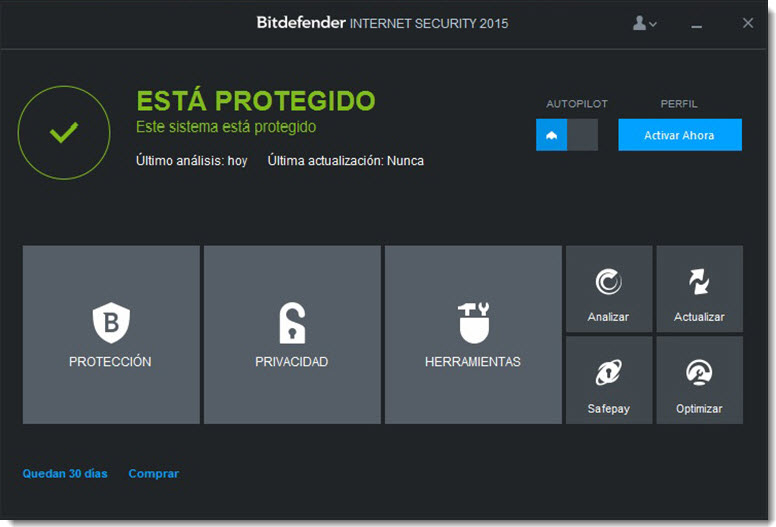The image size is (776, 527).
Task: Expand the user account dropdown
Action: coord(644,23)
